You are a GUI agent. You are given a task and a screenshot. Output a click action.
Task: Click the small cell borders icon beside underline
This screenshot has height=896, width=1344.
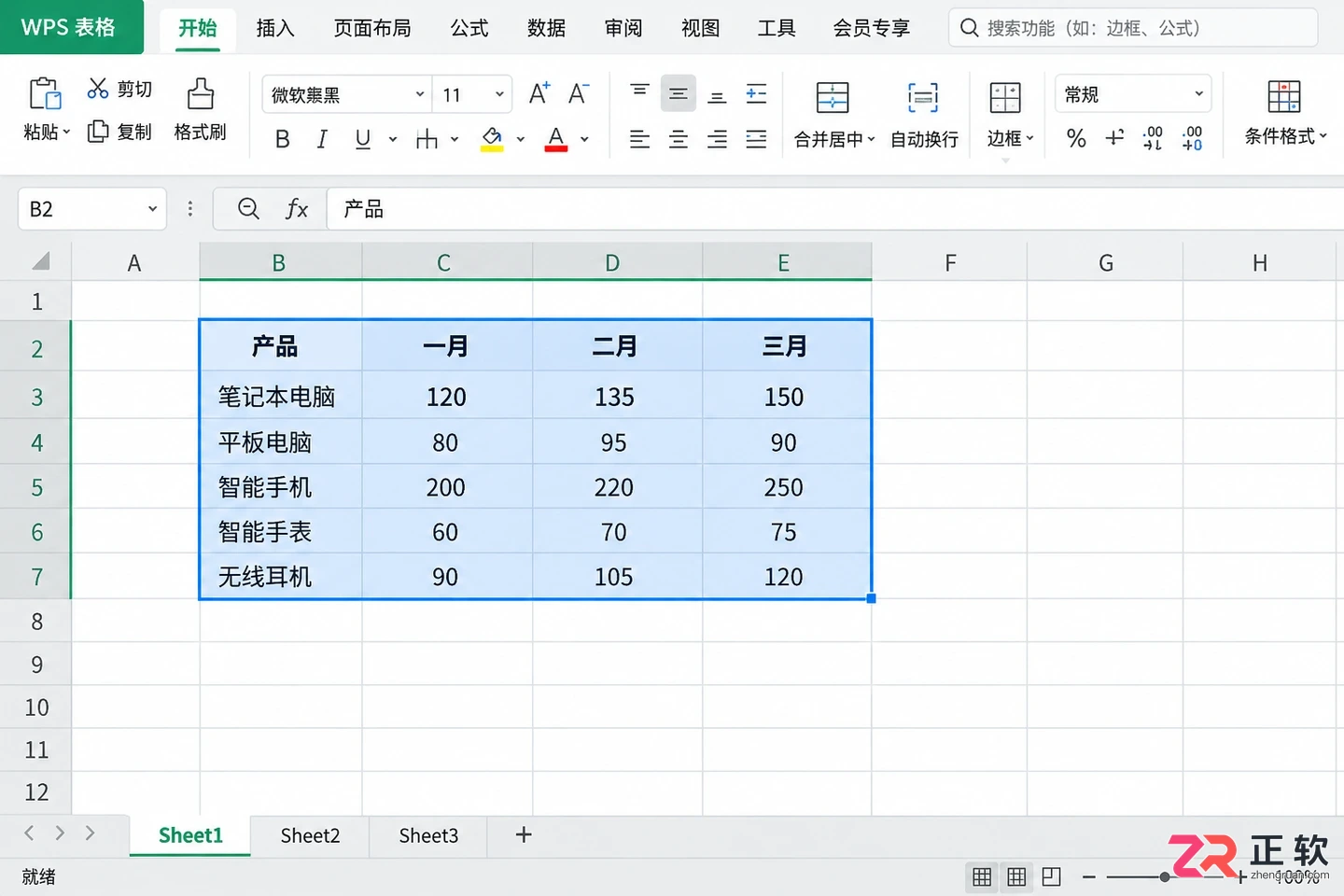pyautogui.click(x=427, y=139)
